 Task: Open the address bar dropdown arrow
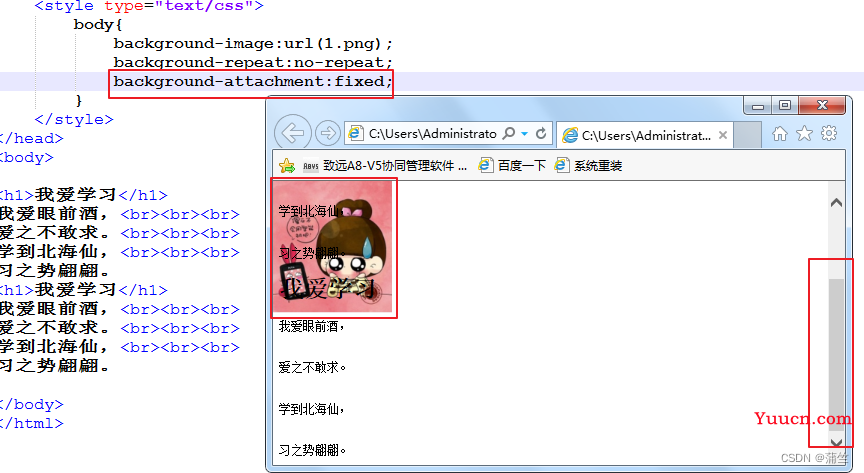[x=525, y=134]
